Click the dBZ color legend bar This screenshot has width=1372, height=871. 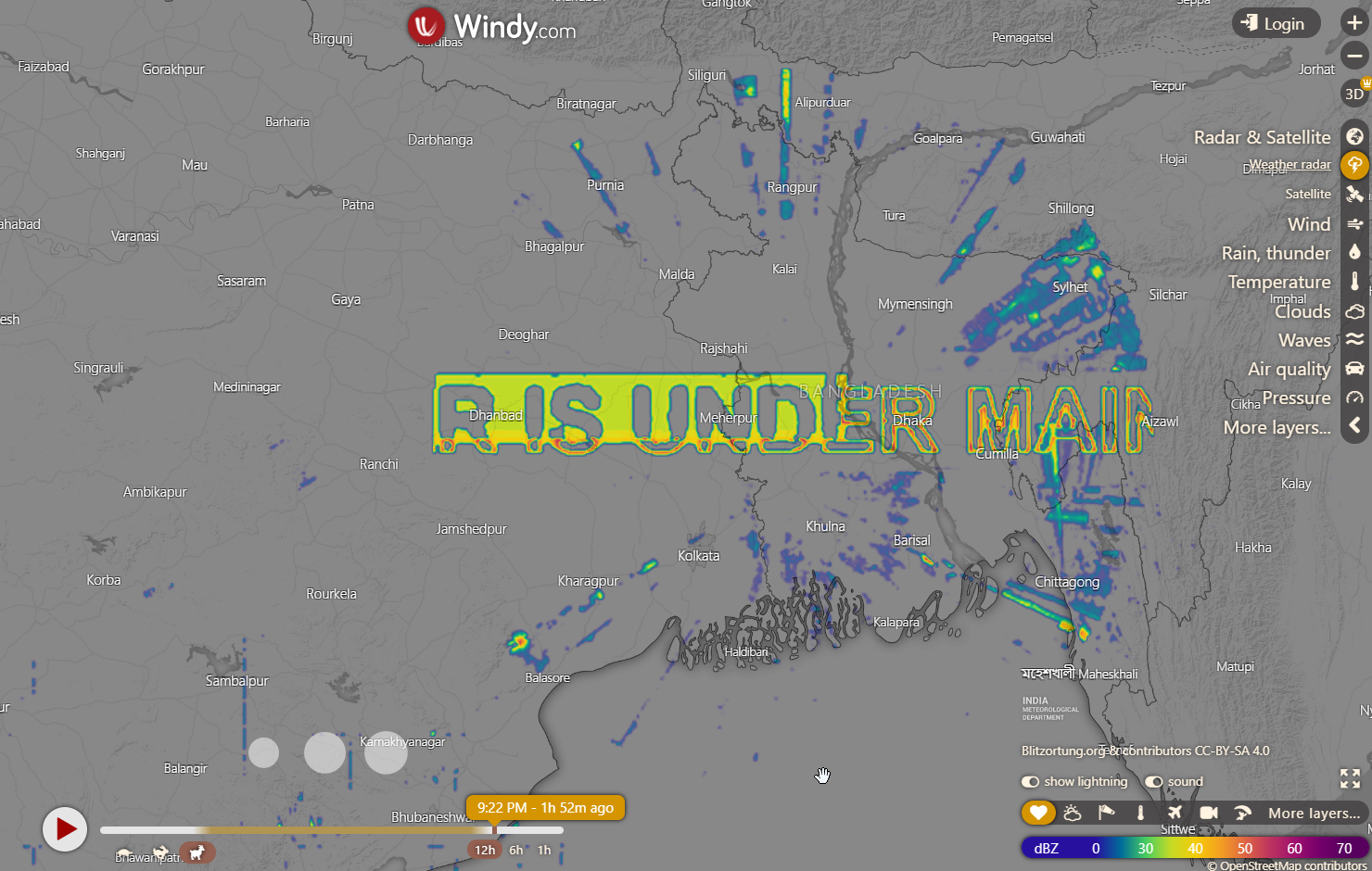click(1196, 848)
